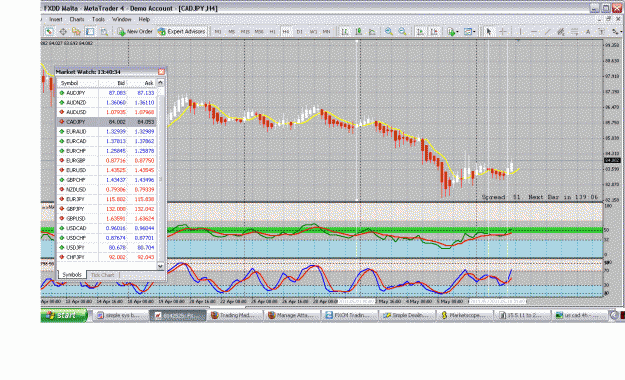Switch chart to H1 timeframe
This screenshot has width=625, height=380.
tap(272, 32)
